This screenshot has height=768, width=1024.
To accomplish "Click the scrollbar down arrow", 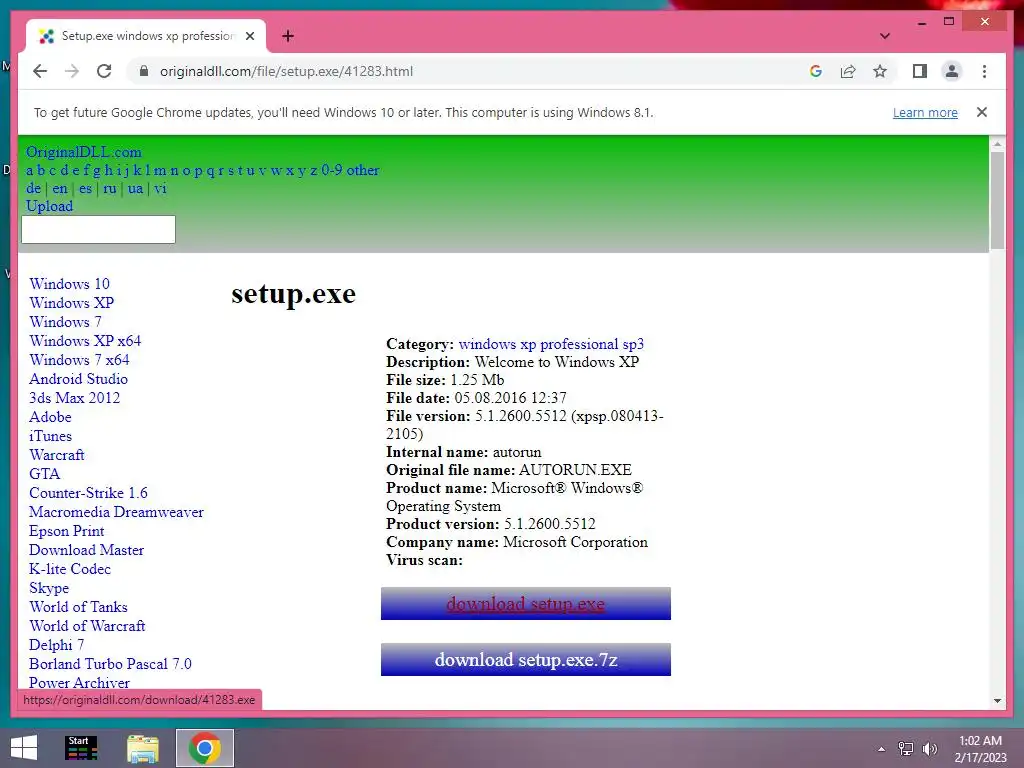I will click(x=997, y=701).
